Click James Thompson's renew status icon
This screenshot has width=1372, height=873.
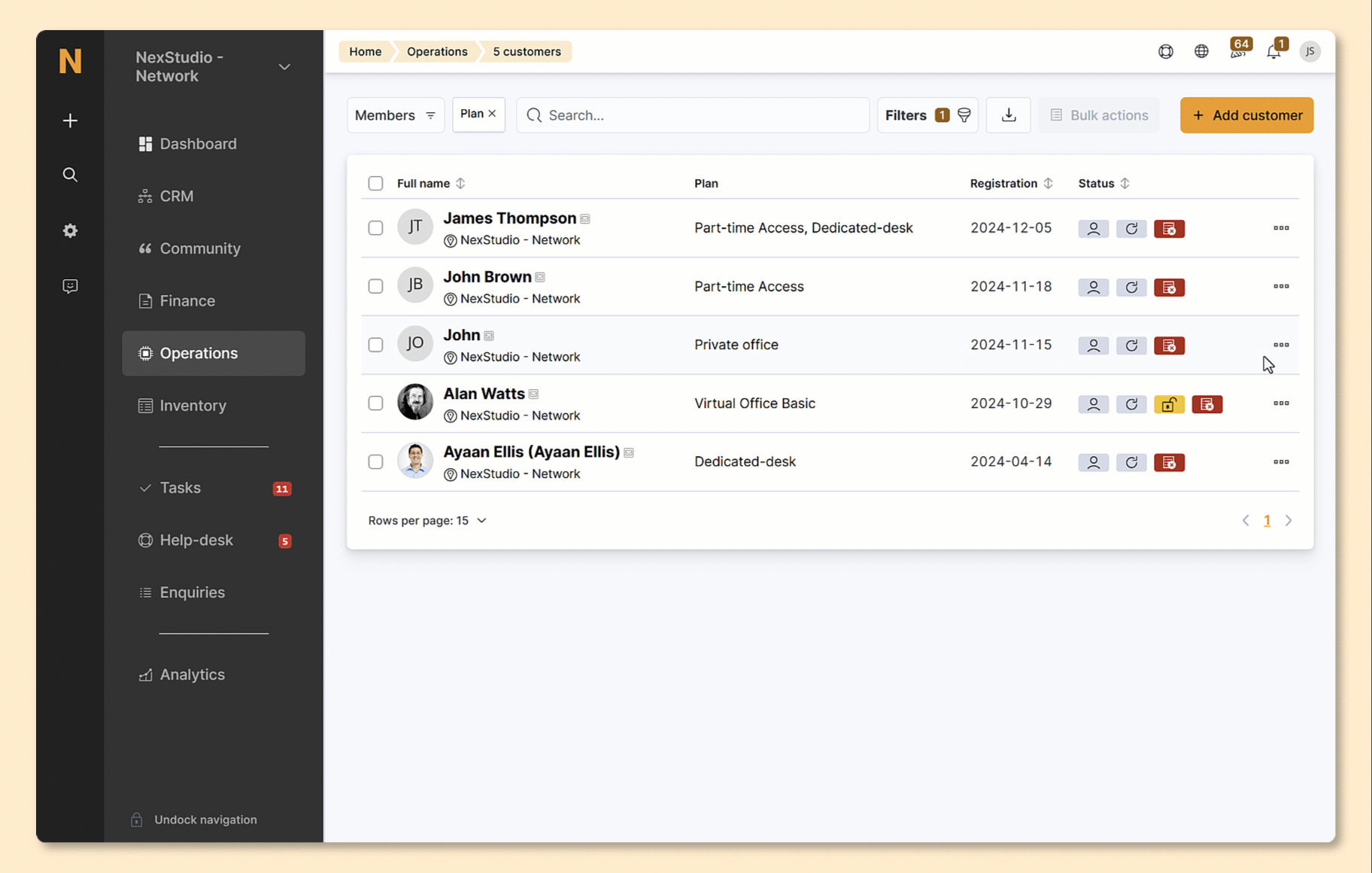coord(1131,229)
